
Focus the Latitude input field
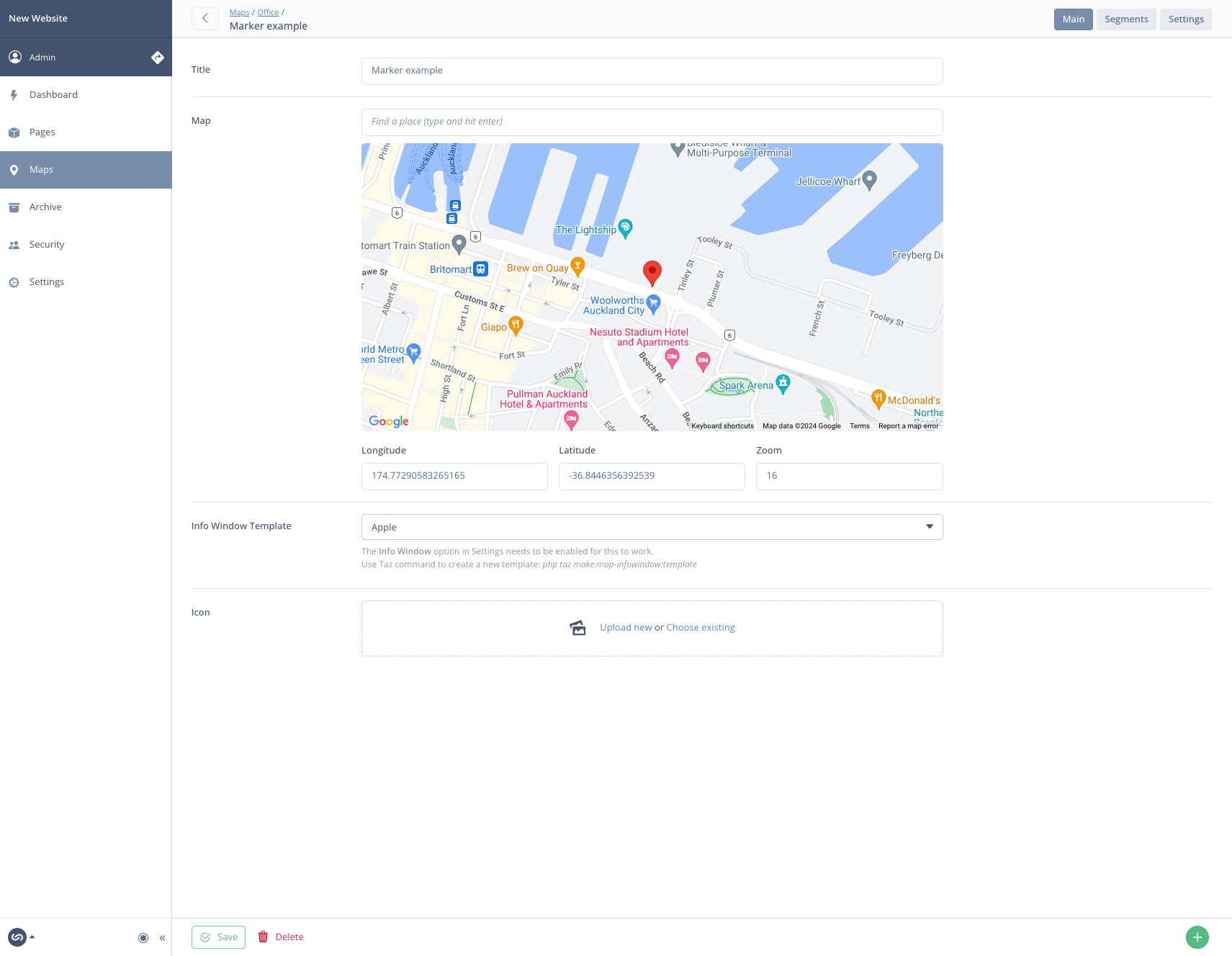(652, 477)
